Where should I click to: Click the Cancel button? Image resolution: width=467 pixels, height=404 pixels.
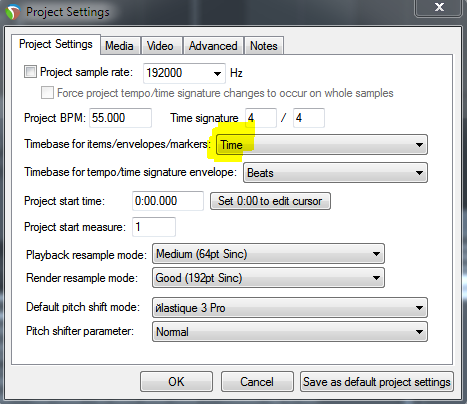pyautogui.click(x=257, y=381)
